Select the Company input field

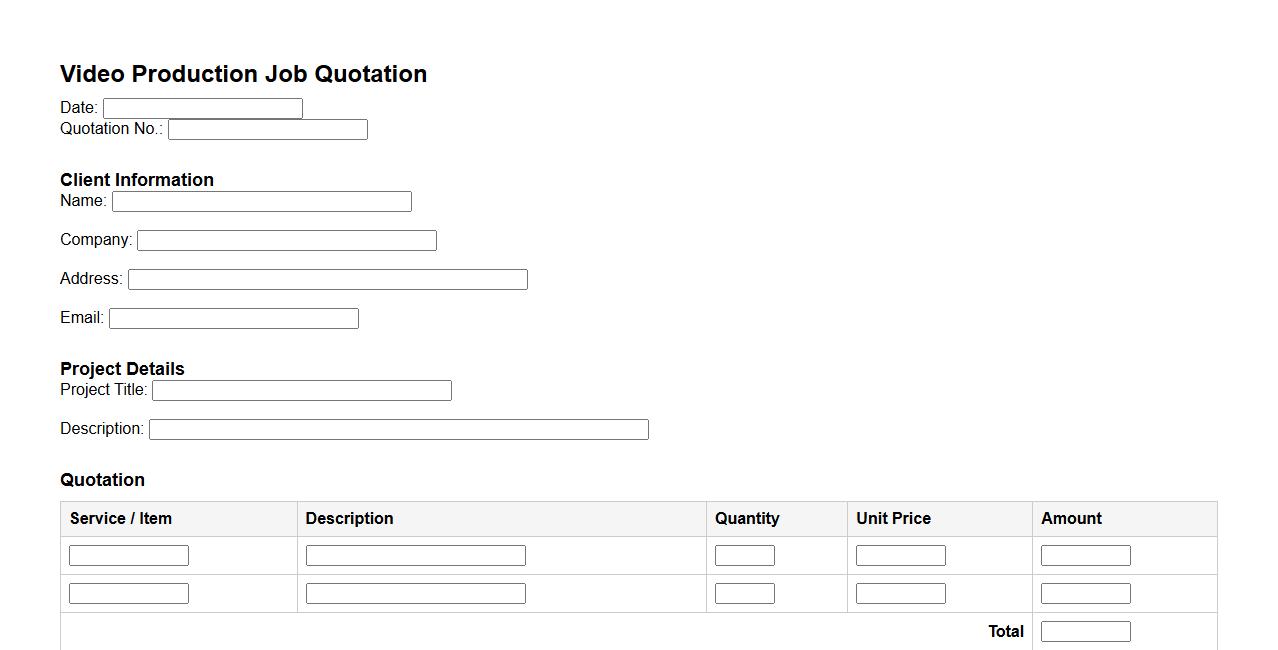click(286, 240)
